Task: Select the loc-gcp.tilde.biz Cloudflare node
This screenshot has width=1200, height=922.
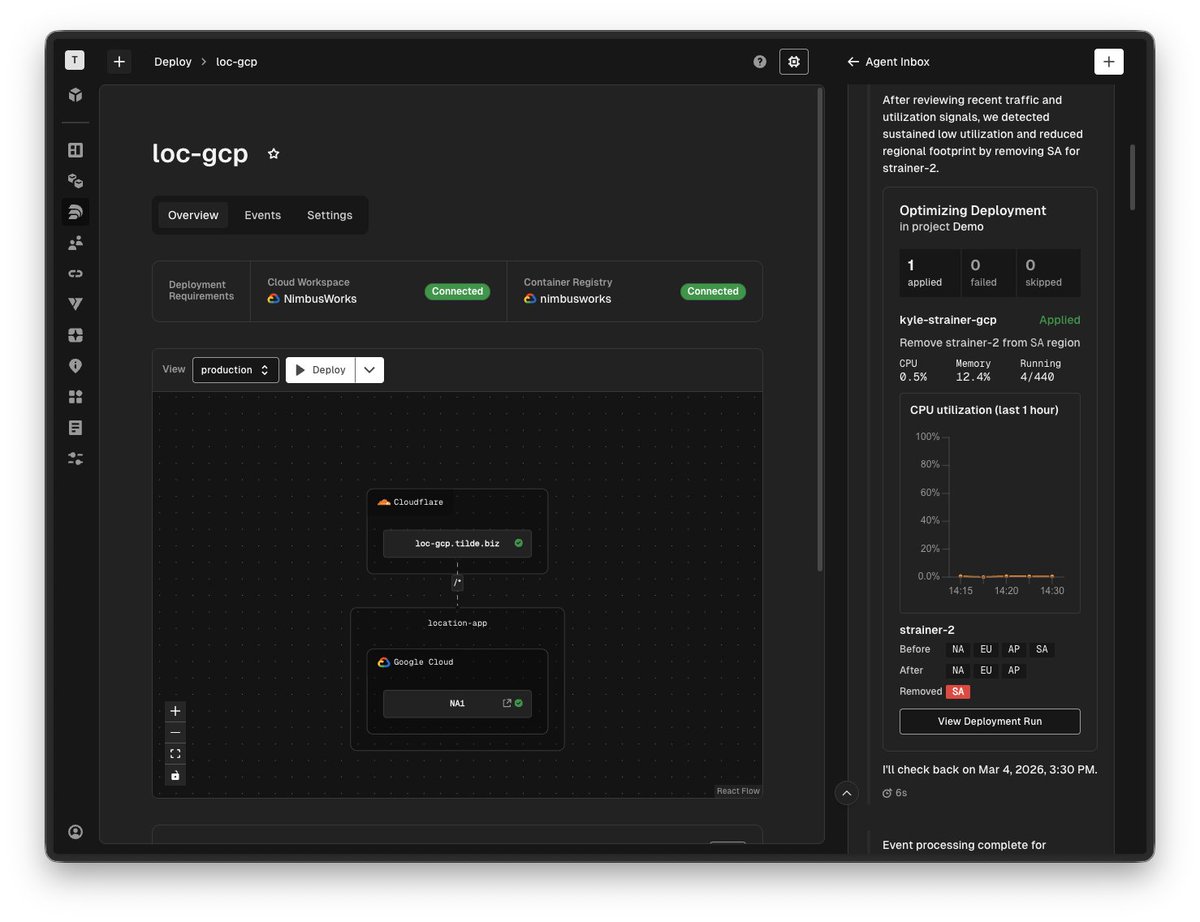Action: click(457, 544)
